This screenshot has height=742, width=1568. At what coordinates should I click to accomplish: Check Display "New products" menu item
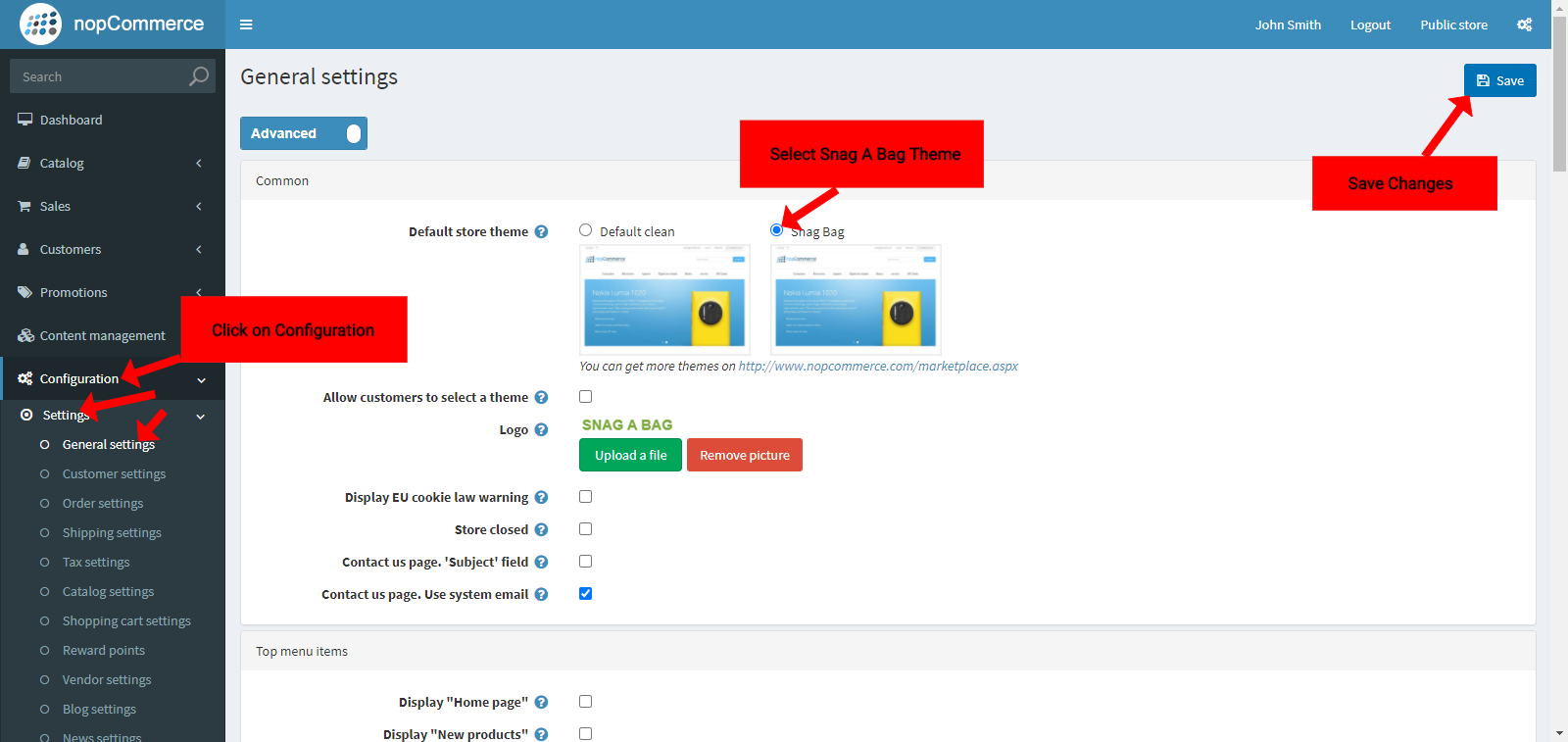586,733
